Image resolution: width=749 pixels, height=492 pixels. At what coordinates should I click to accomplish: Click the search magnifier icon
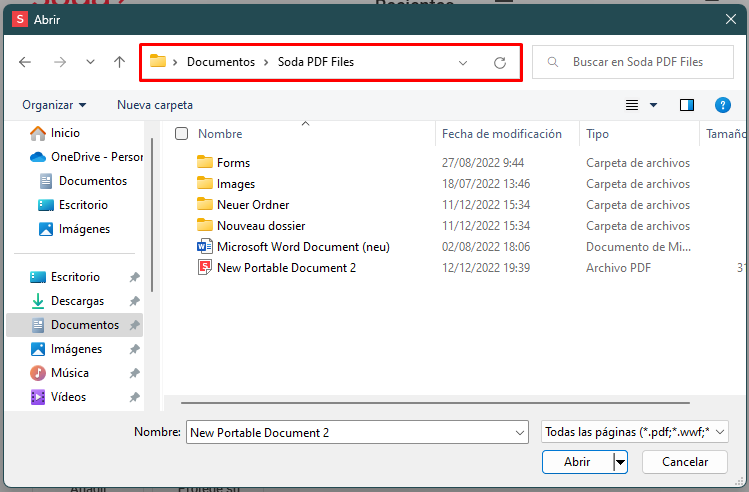pyautogui.click(x=553, y=62)
